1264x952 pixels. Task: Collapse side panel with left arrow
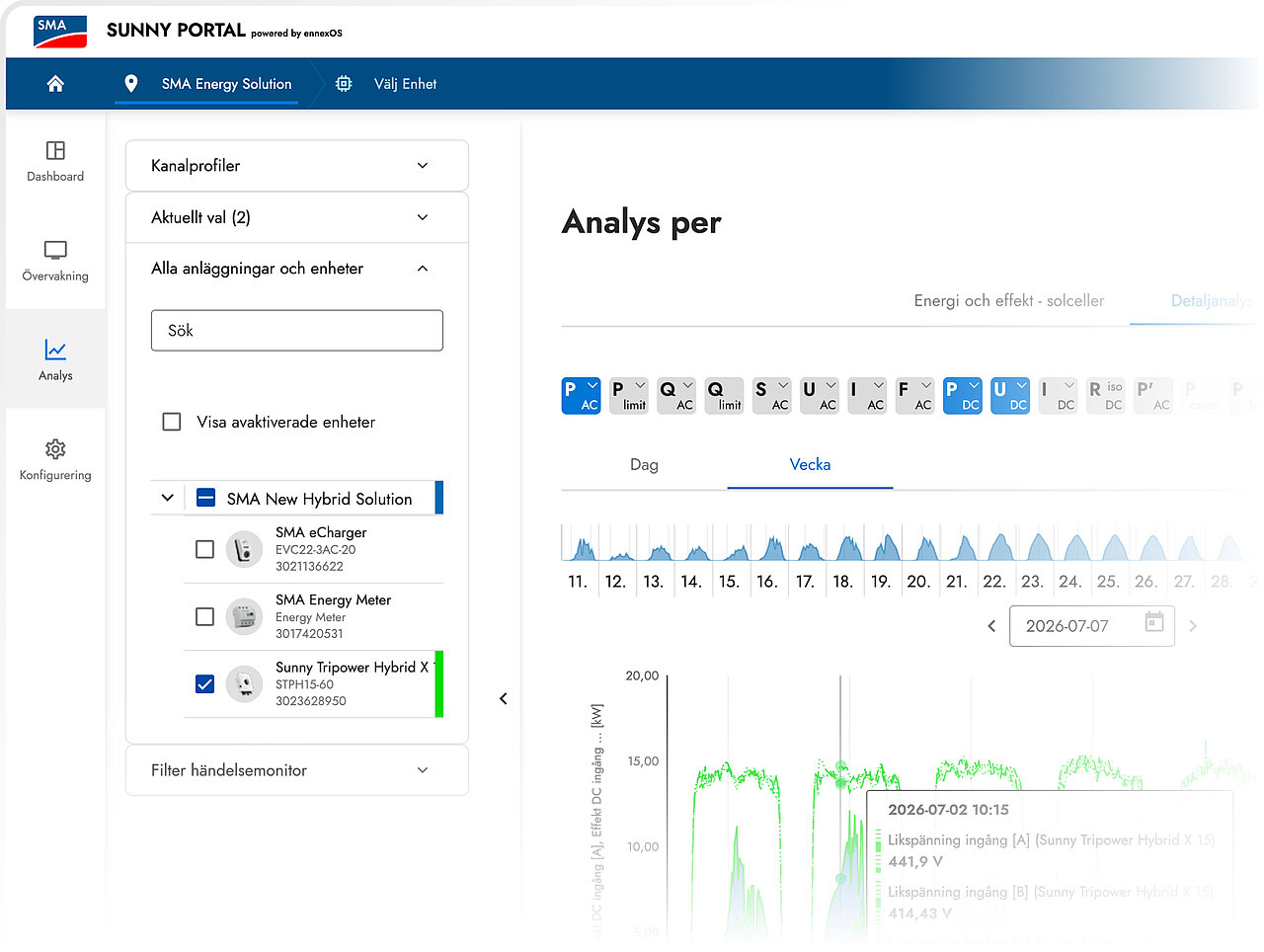pyautogui.click(x=504, y=698)
